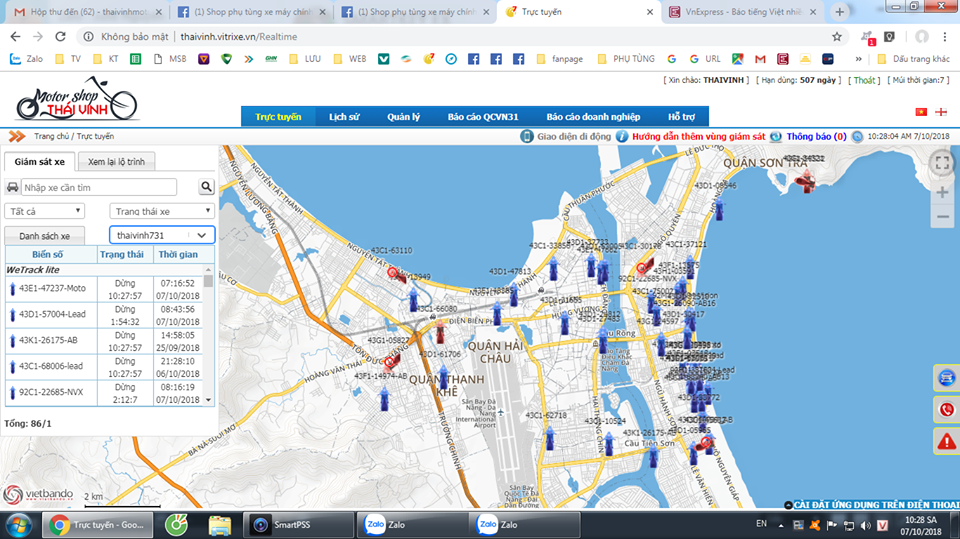Open the "Lịch sử" menu

click(x=344, y=117)
